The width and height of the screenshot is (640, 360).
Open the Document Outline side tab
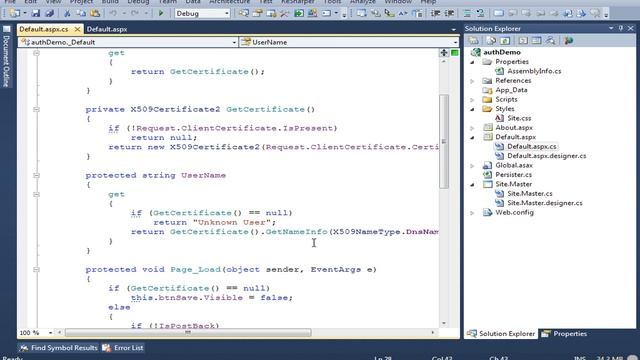coord(6,57)
